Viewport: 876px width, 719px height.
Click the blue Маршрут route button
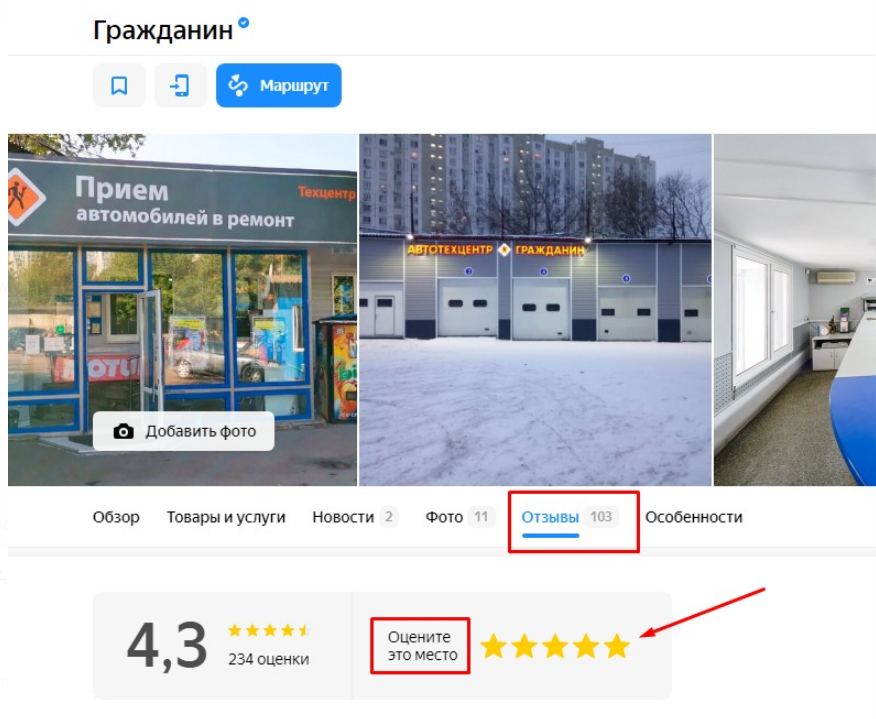pyautogui.click(x=279, y=85)
